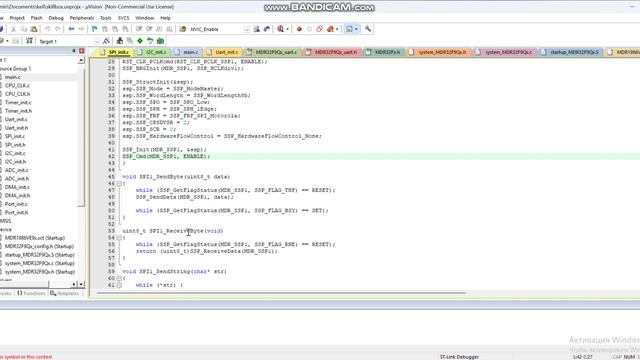Navigate forwards in the editor
The image size is (640, 360).
click(x=81, y=29)
